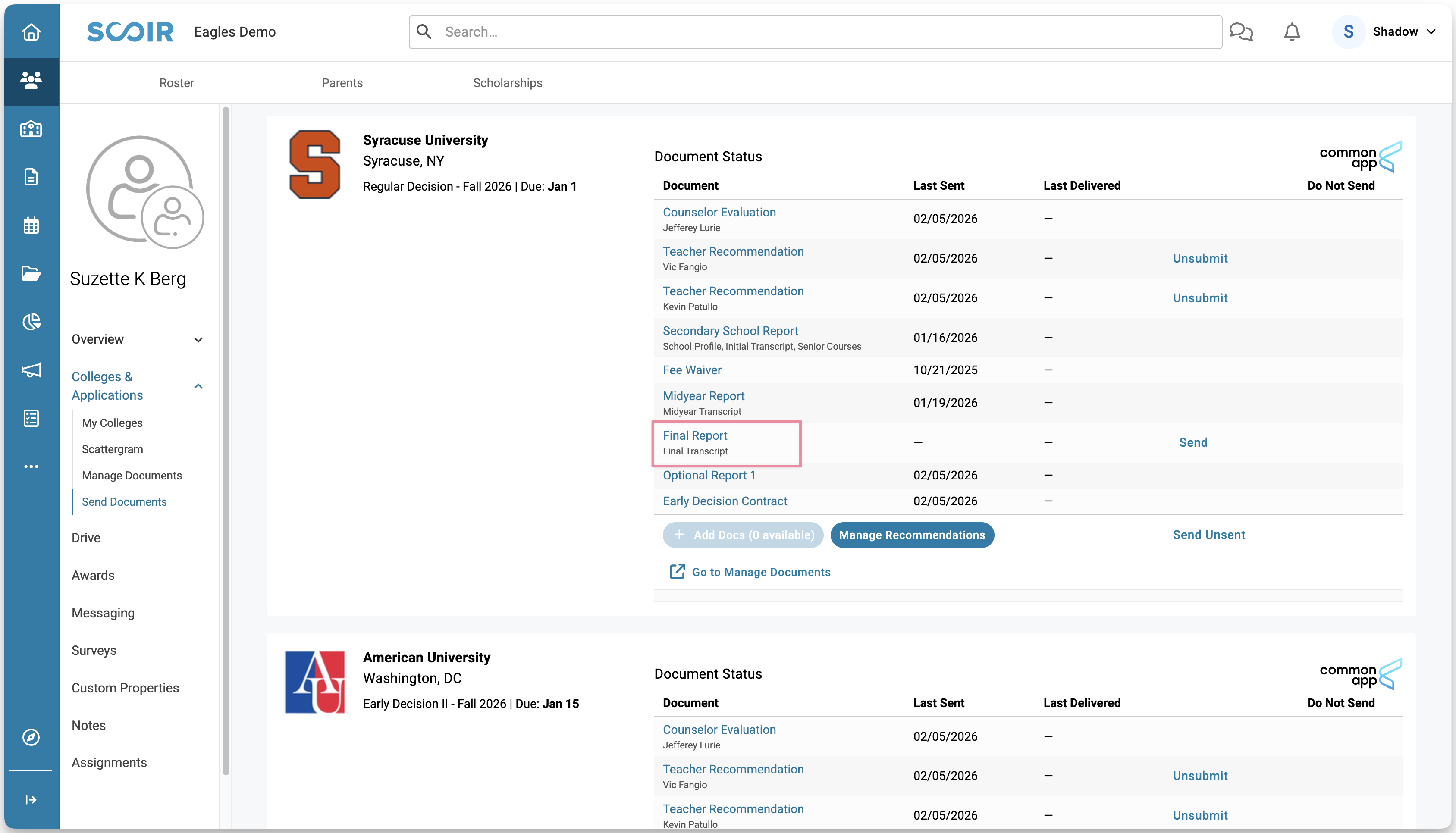The image size is (1456, 833).
Task: Switch to the Parents tab
Action: [x=342, y=83]
